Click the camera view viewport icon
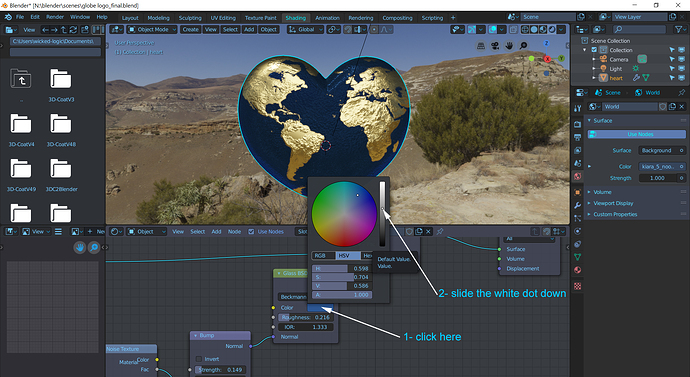The image size is (690, 377). 495,45
